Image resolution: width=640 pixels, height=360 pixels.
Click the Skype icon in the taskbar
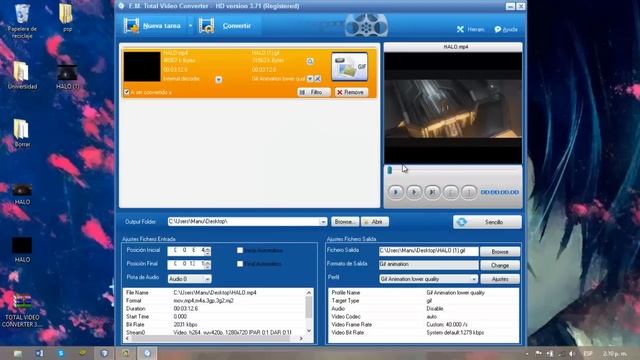pyautogui.click(x=61, y=353)
